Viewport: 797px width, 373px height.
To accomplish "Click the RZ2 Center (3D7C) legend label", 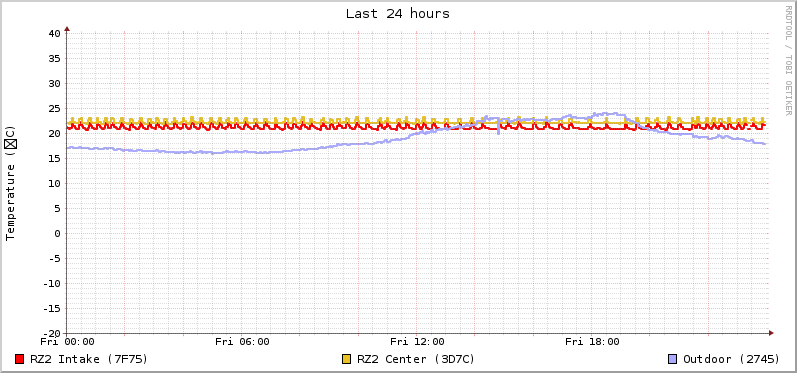I will (x=416, y=359).
